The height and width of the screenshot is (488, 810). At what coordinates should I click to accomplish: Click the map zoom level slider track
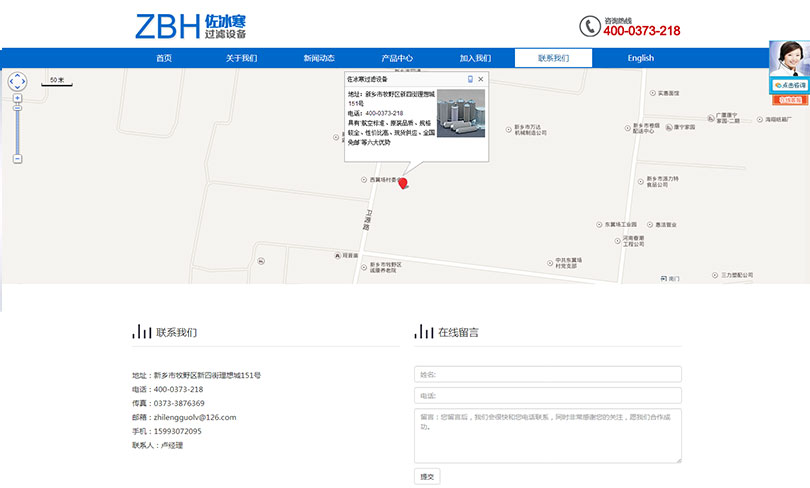pos(17,128)
